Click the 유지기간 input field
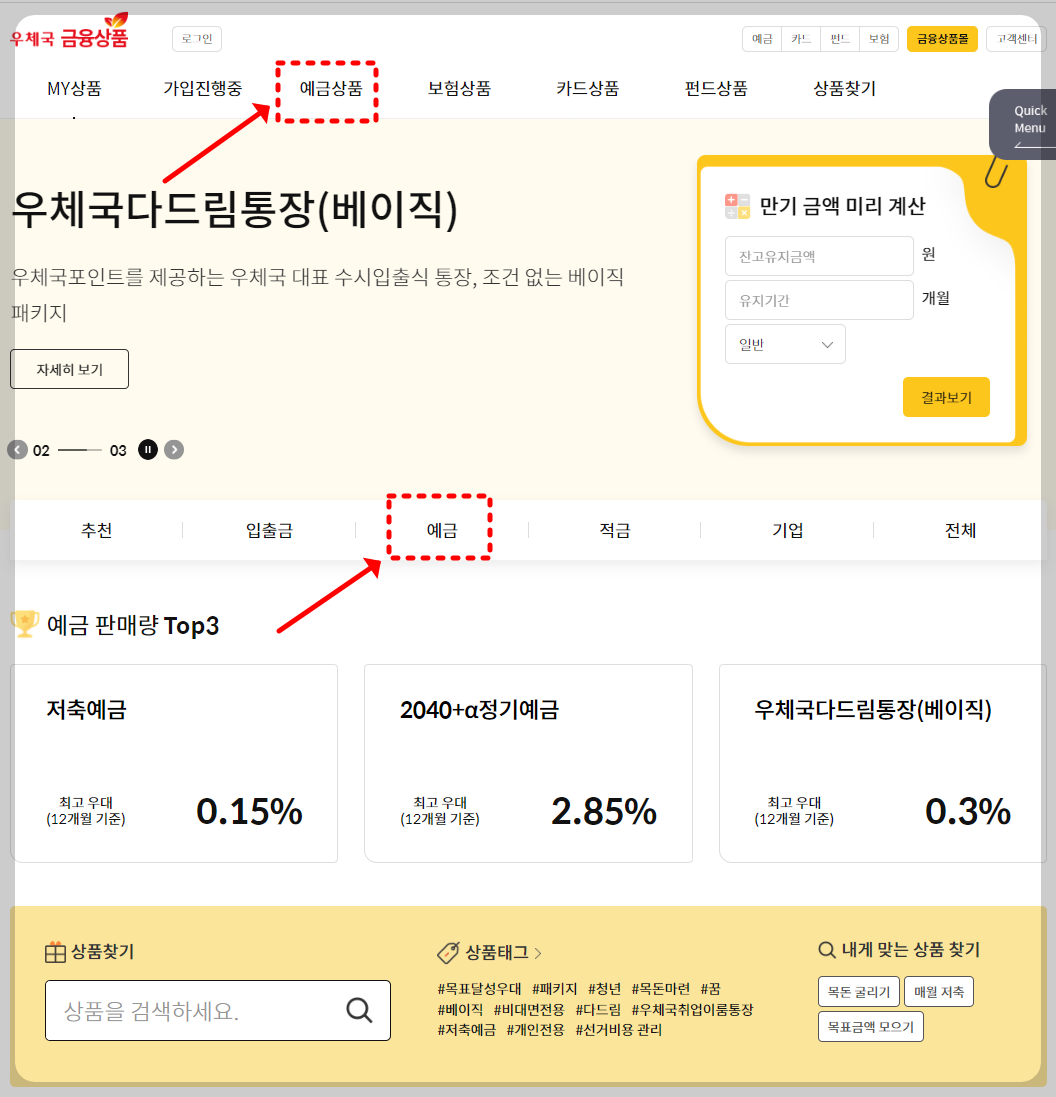The image size is (1056, 1097). click(x=819, y=300)
